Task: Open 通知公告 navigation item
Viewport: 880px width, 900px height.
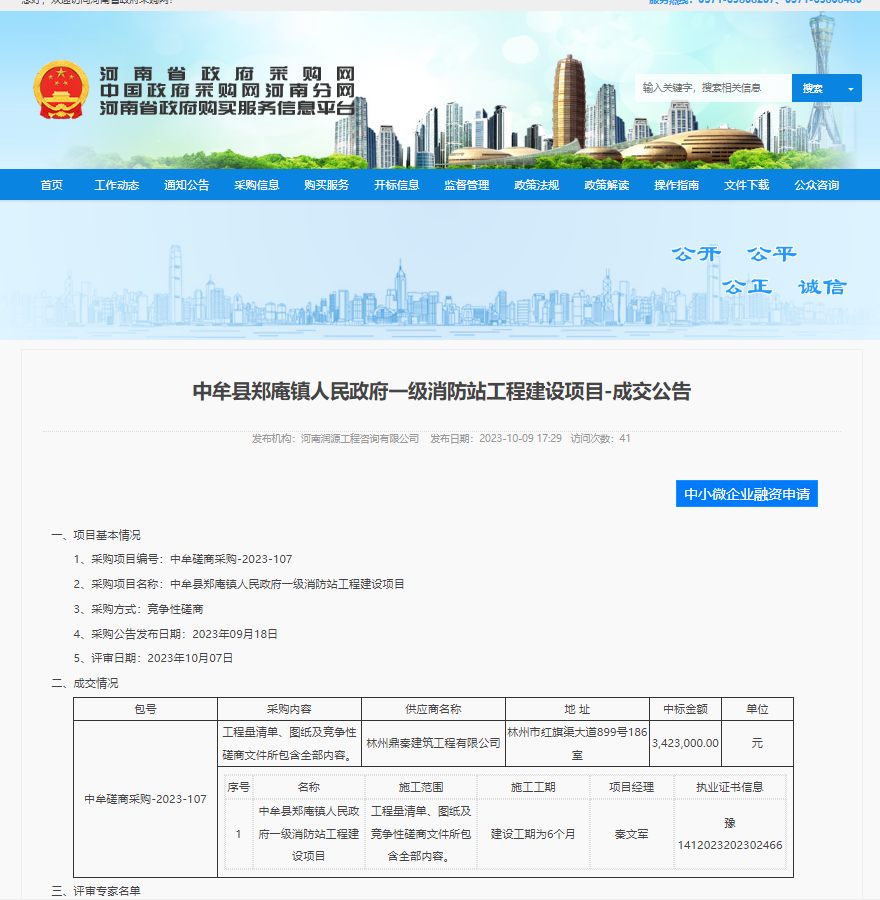Action: pos(187,185)
